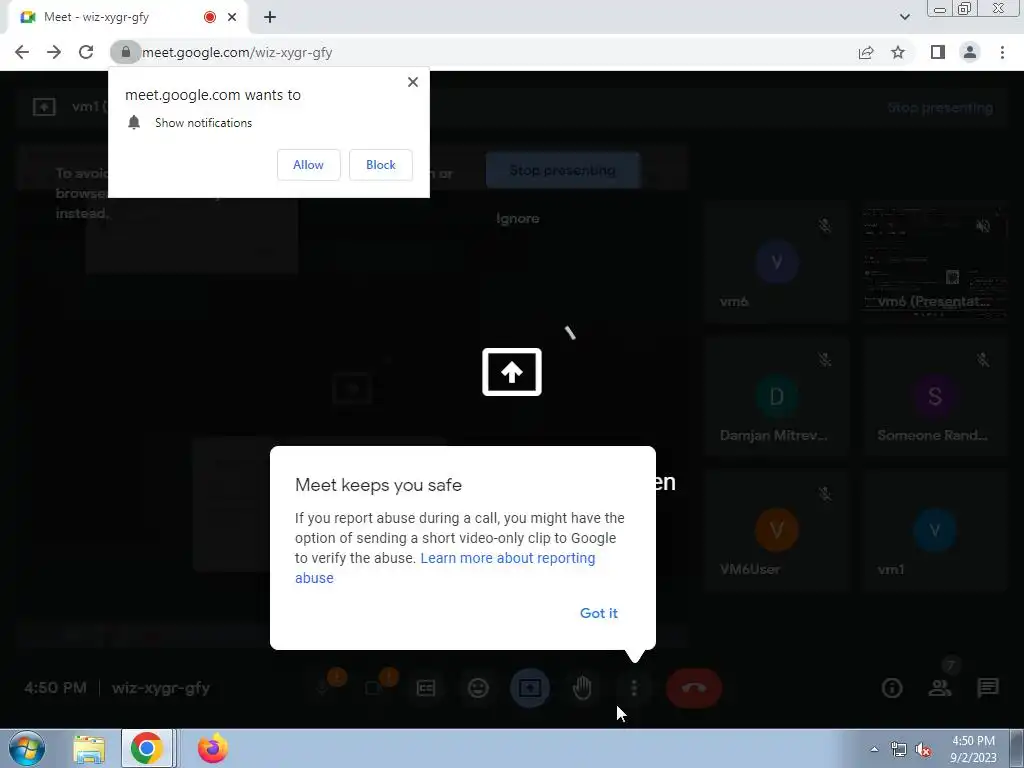Click Ignore on presentation warning
Image resolution: width=1024 pixels, height=768 pixels.
pos(517,219)
